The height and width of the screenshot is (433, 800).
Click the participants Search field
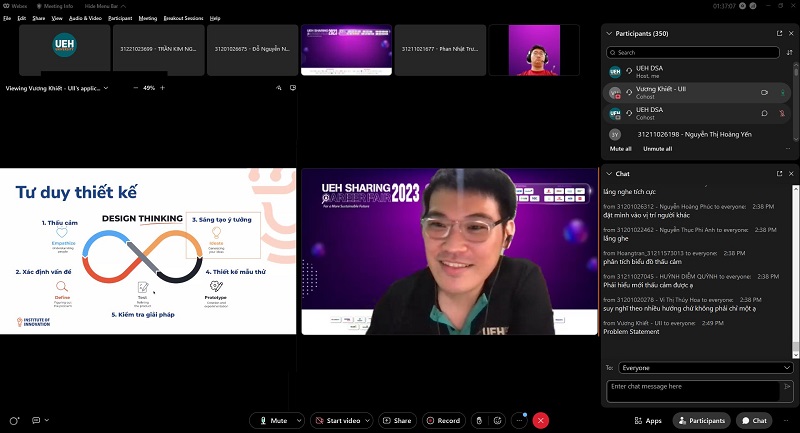click(x=692, y=53)
